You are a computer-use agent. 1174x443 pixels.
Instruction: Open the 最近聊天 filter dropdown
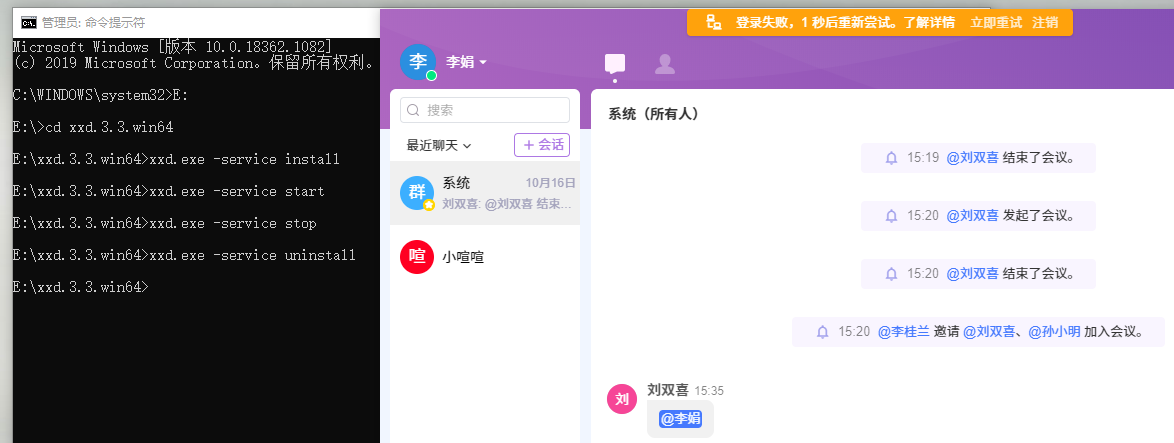(x=439, y=146)
